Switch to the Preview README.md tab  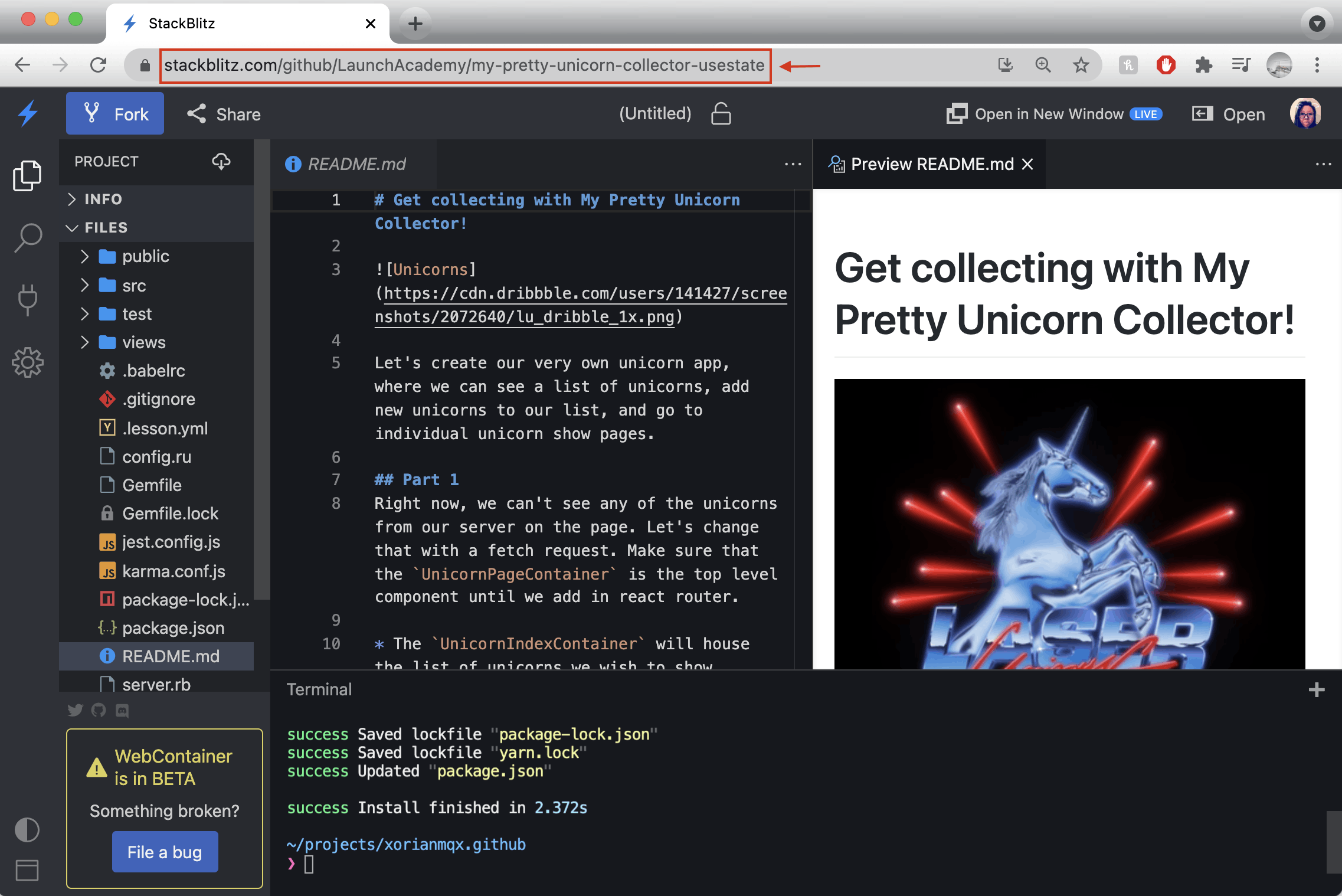930,164
